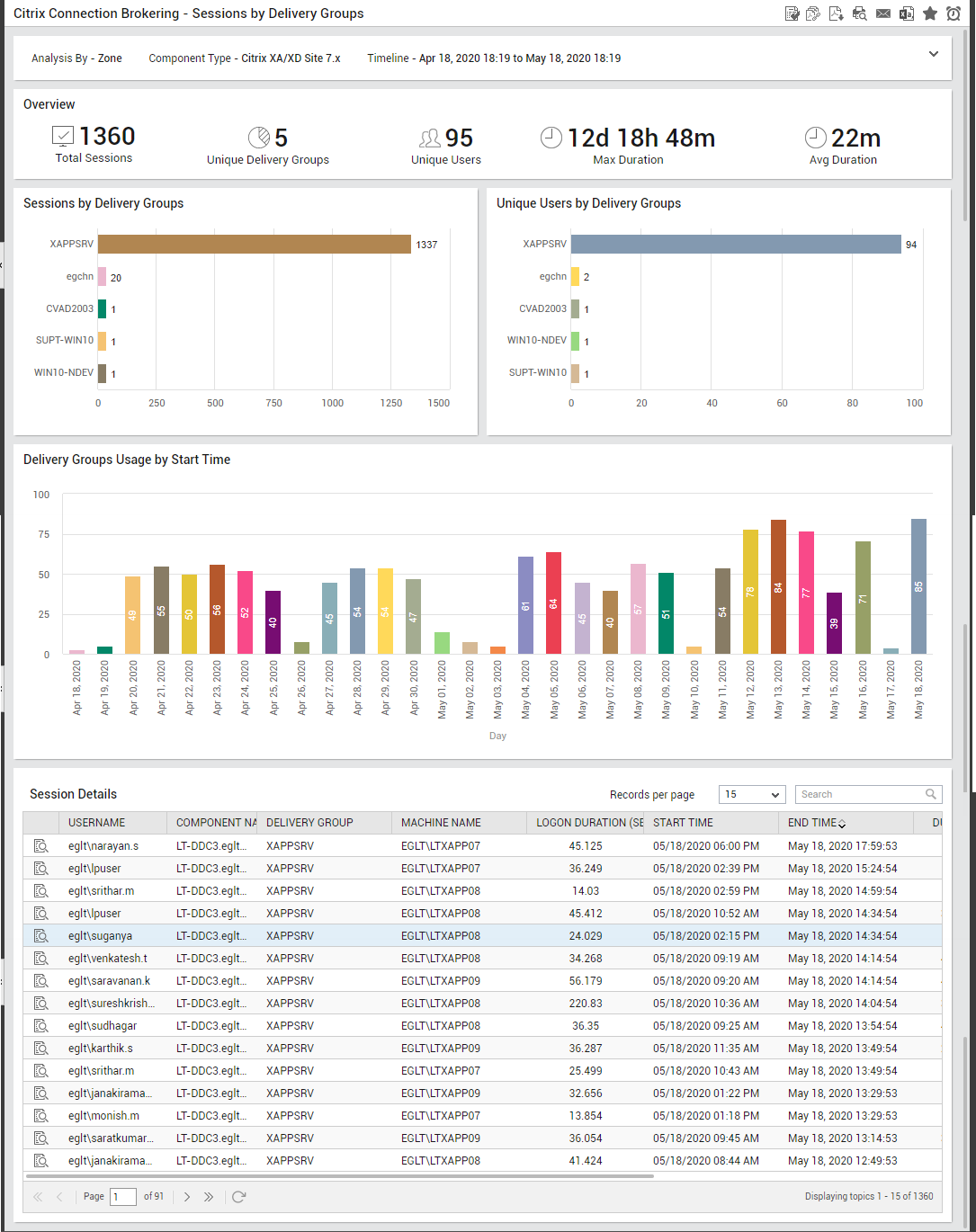View details icon for eglt\suganya row
Screen dimensions: 976x1232
coord(40,935)
